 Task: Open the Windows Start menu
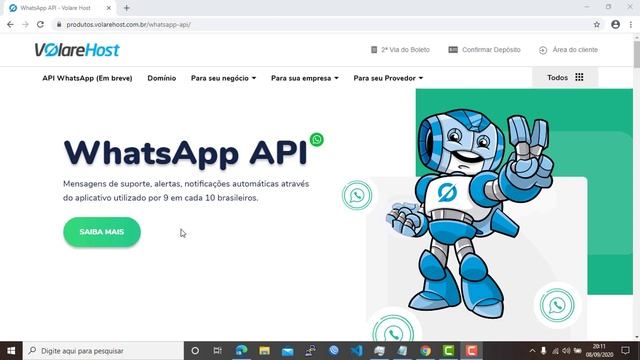tap(11, 351)
